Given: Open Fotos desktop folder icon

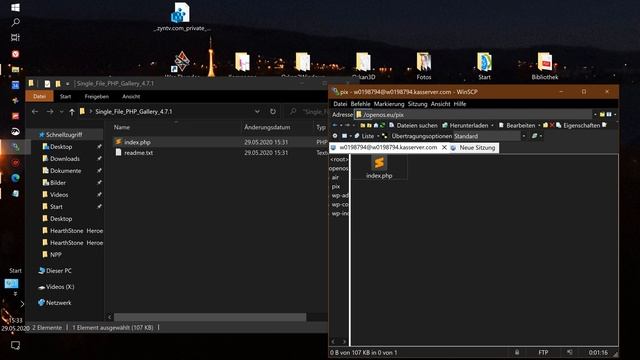Looking at the screenshot, I should coord(424,66).
